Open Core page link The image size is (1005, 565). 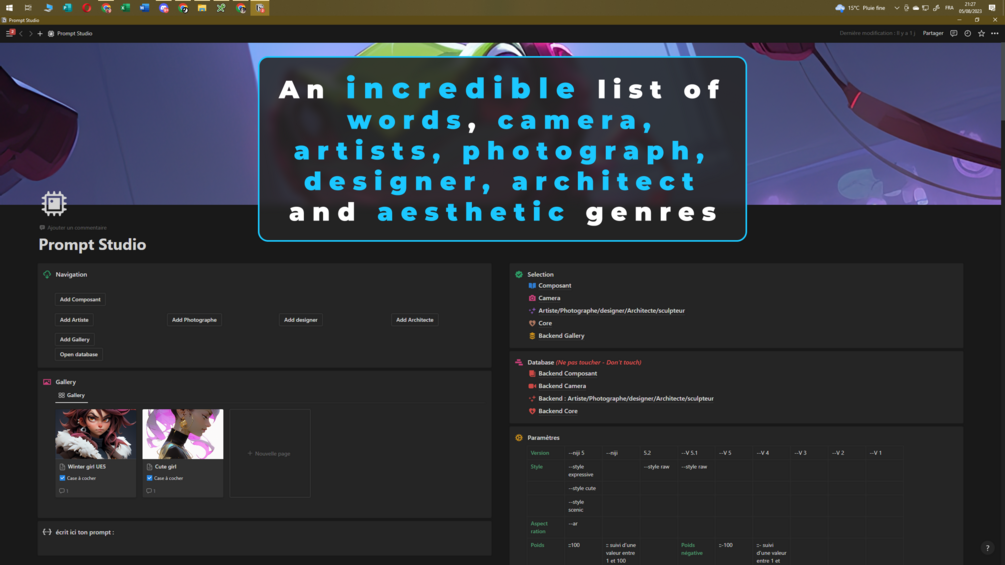545,323
